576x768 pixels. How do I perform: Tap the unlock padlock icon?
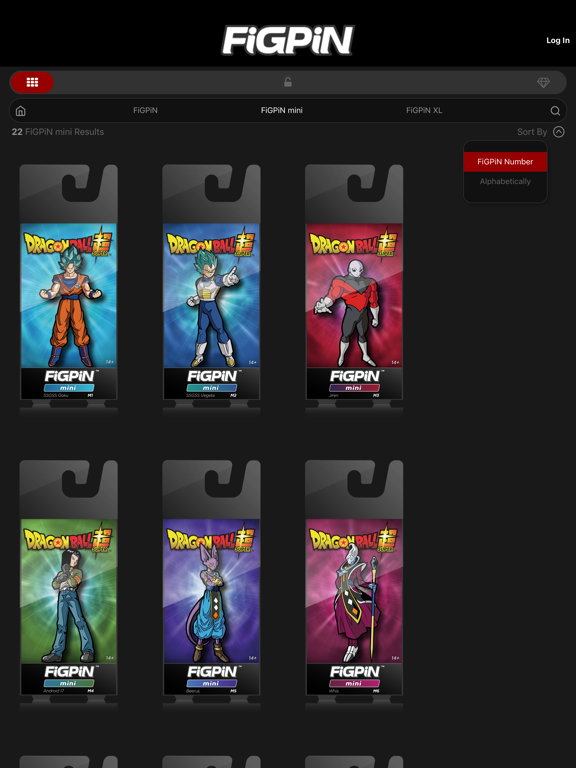pos(288,82)
